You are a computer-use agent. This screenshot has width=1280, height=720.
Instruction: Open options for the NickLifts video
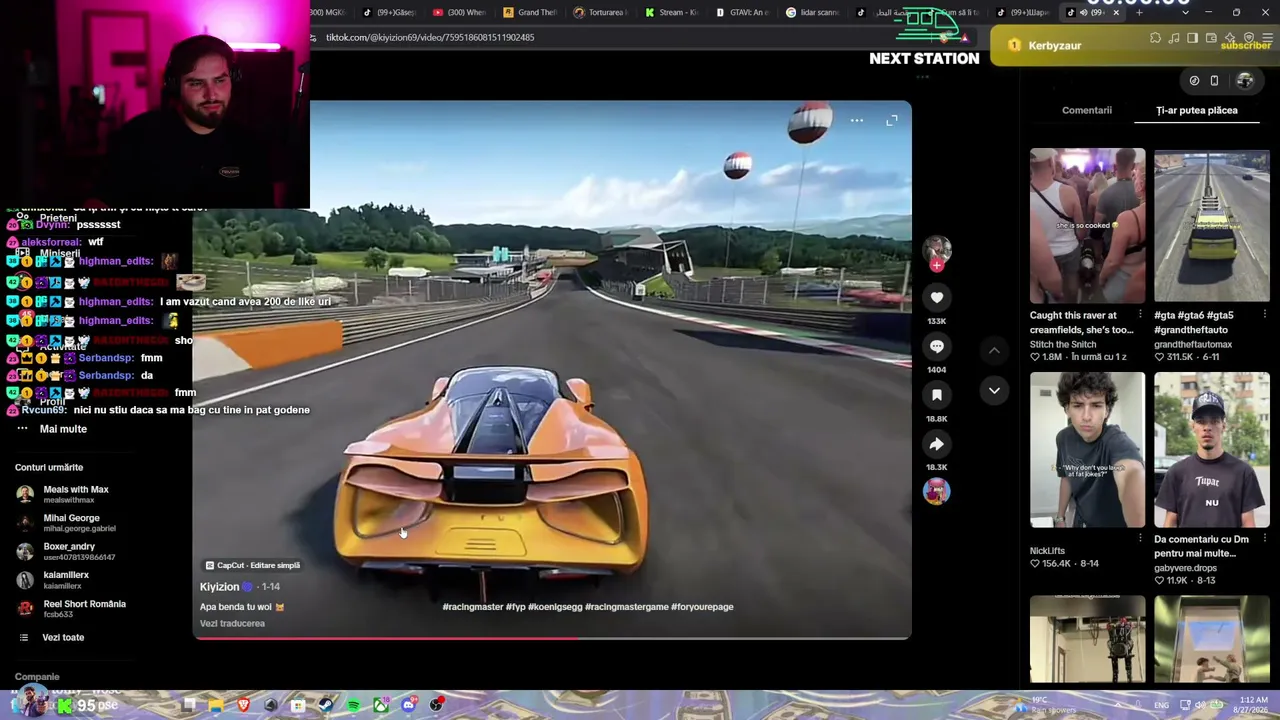(1140, 539)
